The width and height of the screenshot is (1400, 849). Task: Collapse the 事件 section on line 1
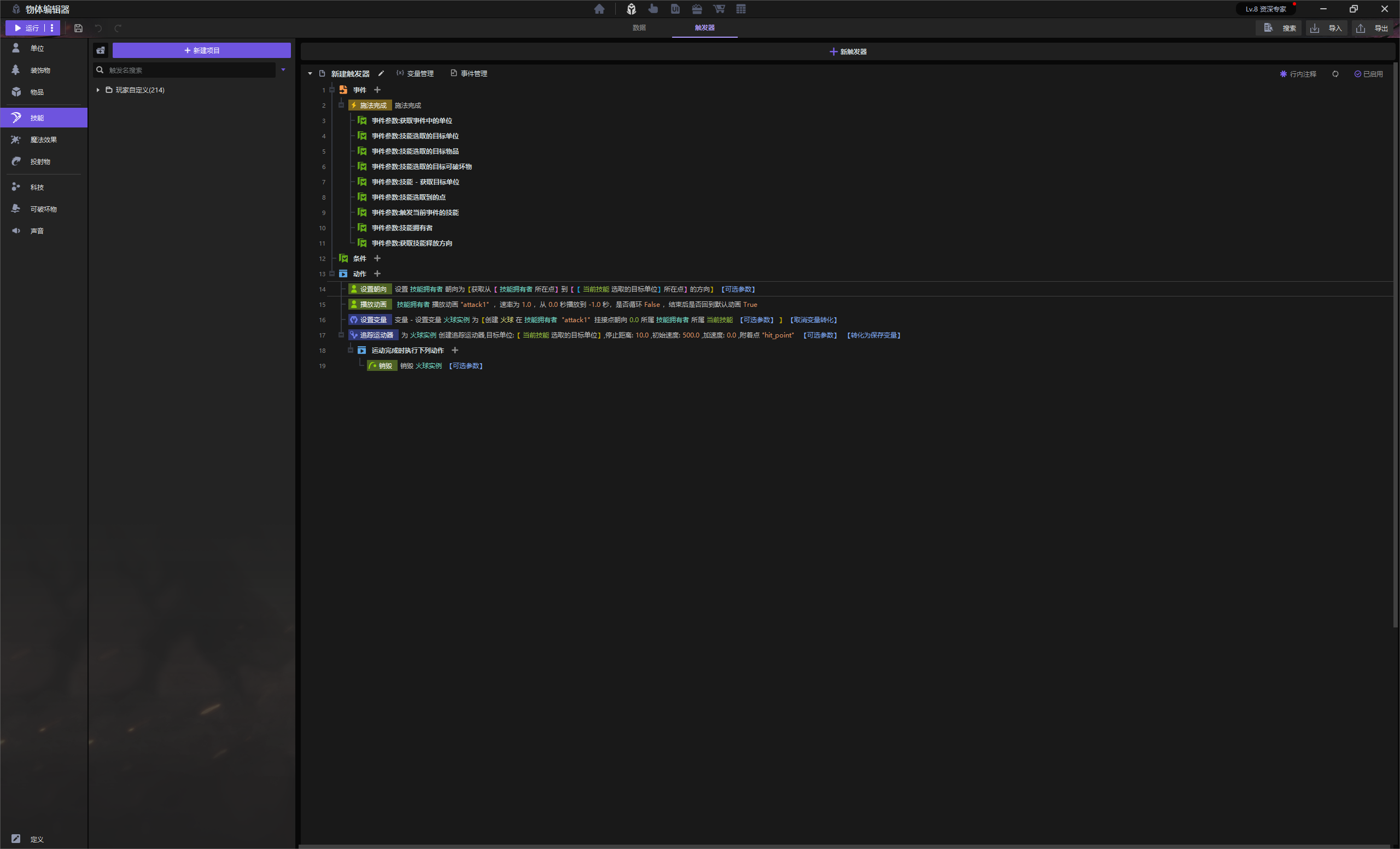pos(332,90)
